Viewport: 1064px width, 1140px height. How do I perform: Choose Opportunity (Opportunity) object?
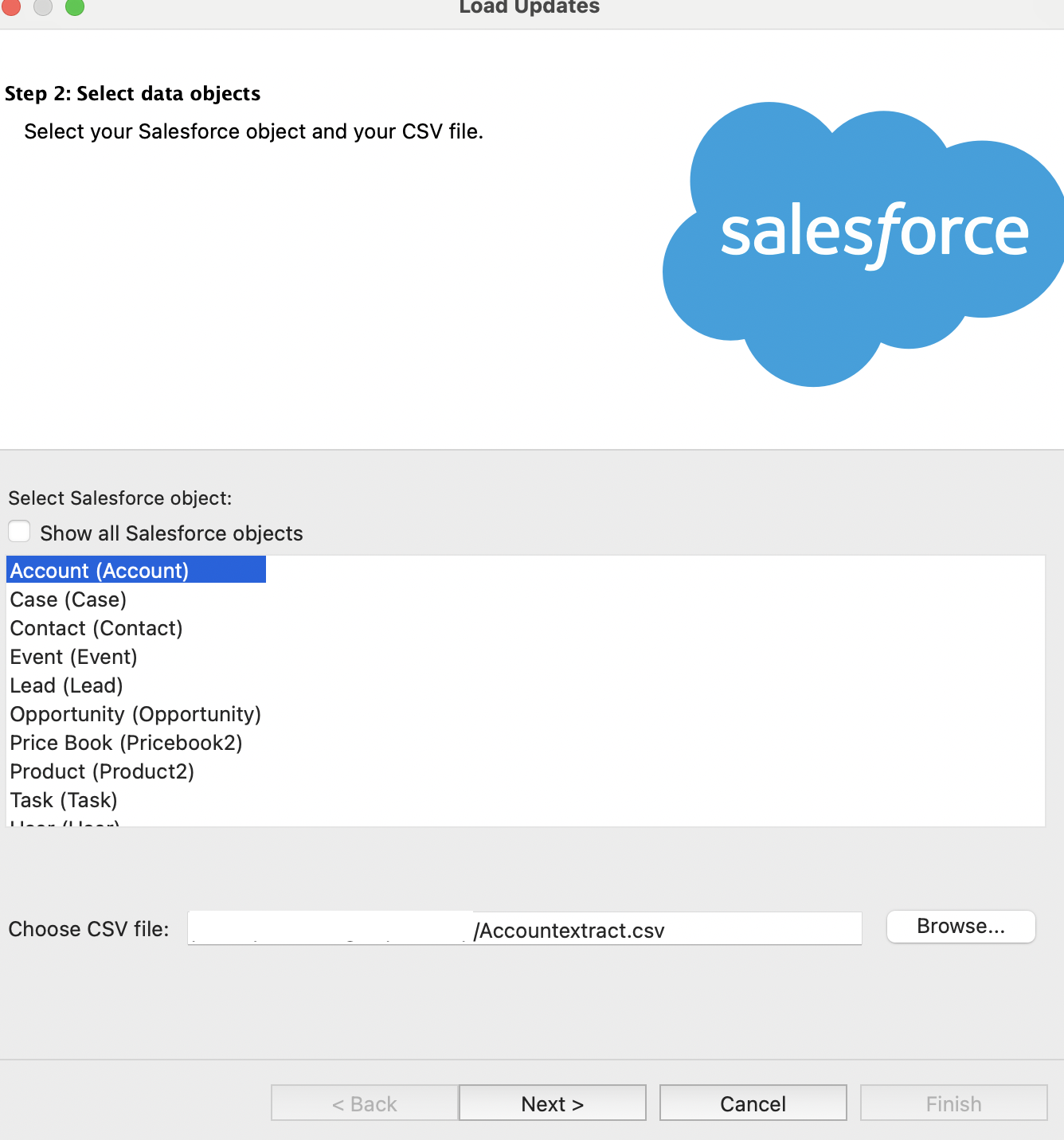[135, 713]
